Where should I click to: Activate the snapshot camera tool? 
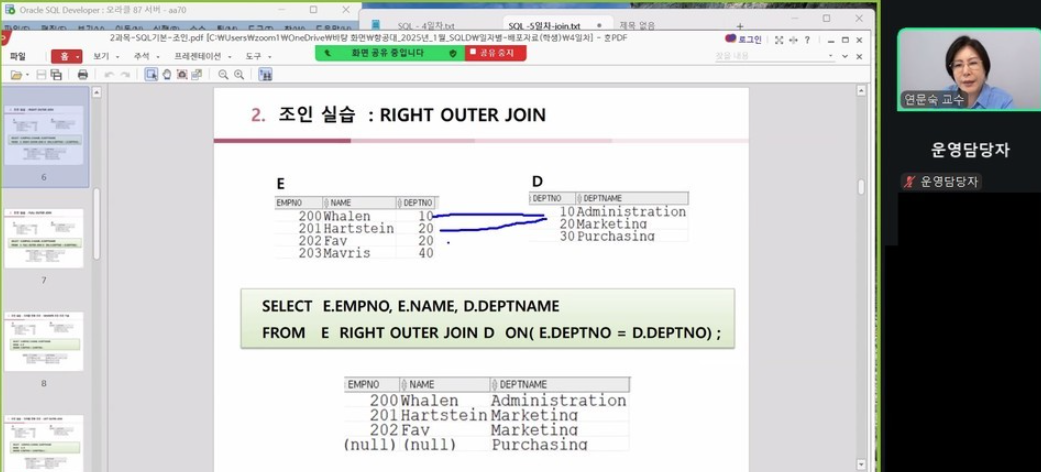pos(182,74)
